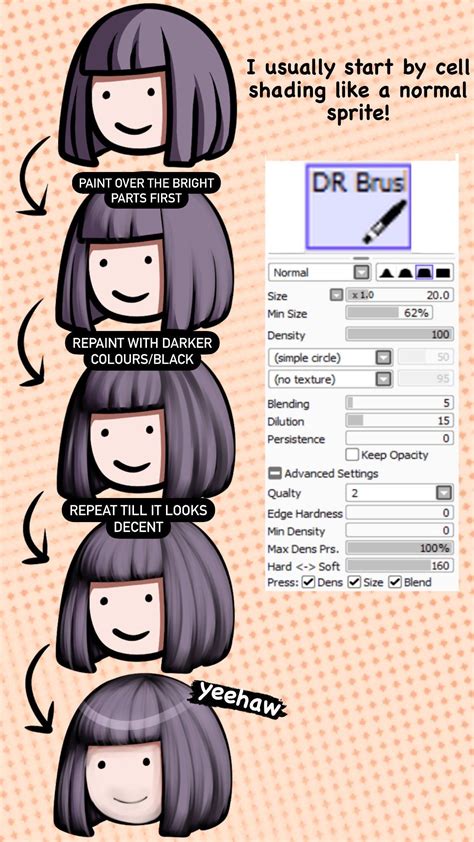
Task: Click the Edge Hardness slider
Action: [x=400, y=513]
